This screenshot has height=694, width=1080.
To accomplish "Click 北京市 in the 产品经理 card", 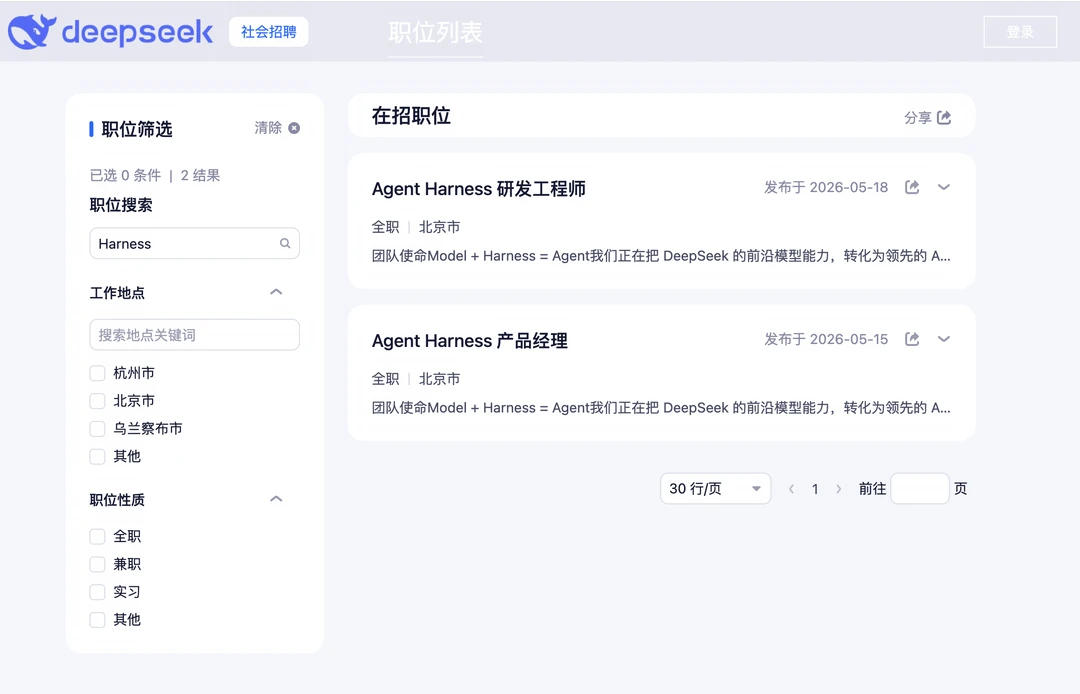I will point(439,379).
